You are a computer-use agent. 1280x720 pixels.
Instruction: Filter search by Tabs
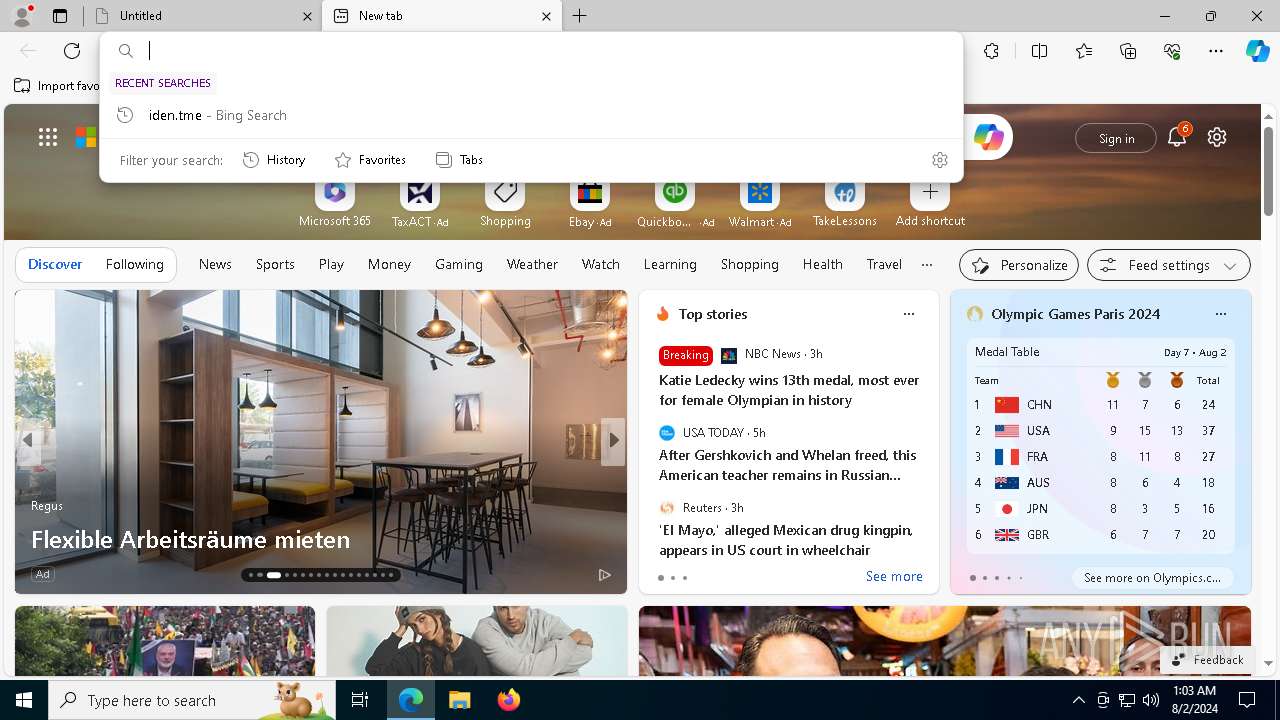click(460, 160)
